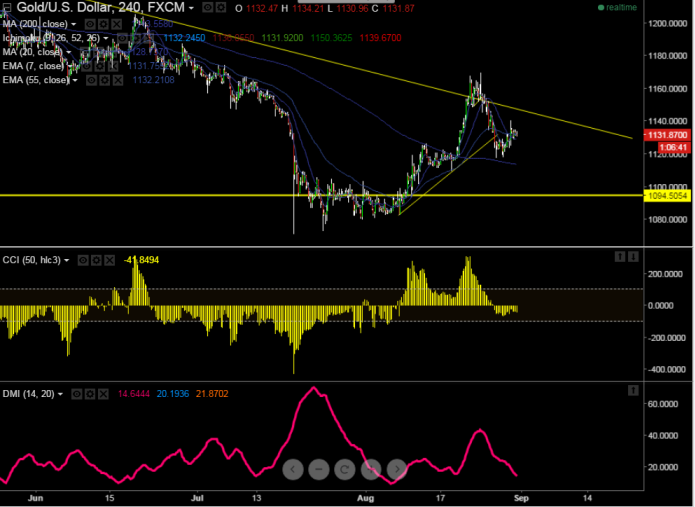Zoom out chart with minus button

(x=319, y=468)
